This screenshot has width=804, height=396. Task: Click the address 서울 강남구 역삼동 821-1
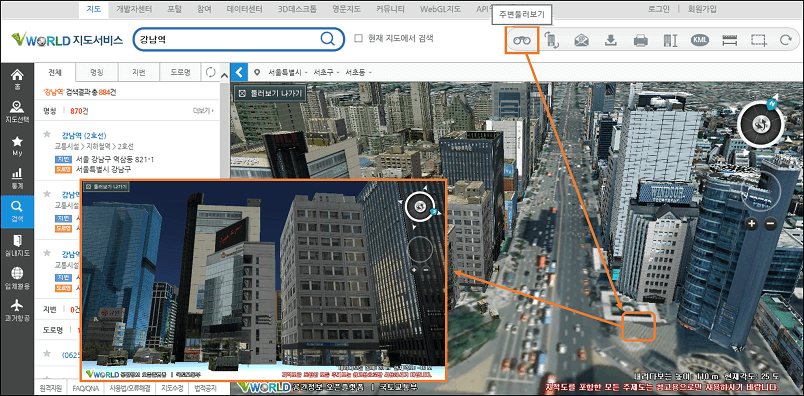114,159
